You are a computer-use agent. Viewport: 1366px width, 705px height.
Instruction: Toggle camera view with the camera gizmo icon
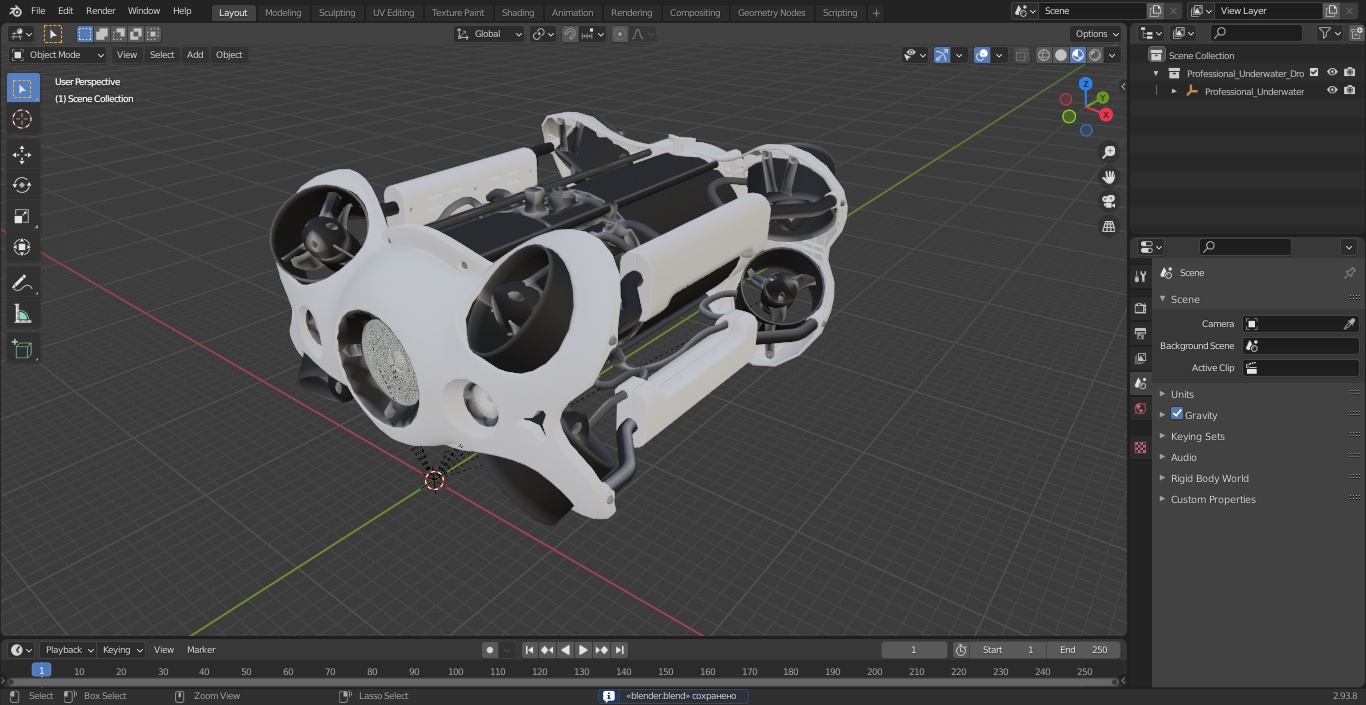tap(1108, 202)
